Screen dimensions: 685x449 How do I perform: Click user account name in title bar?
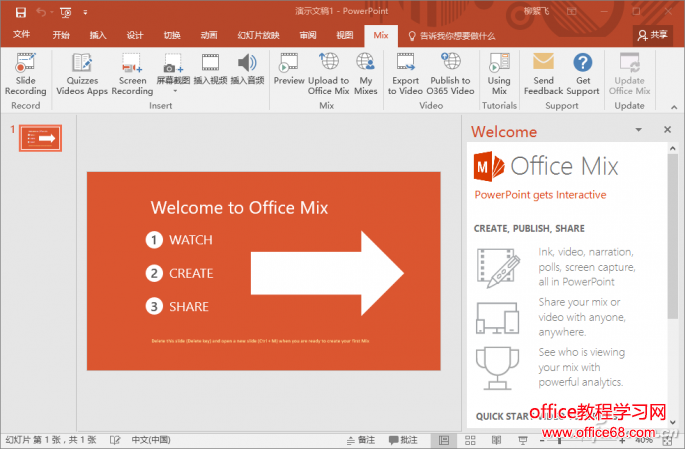[536, 11]
